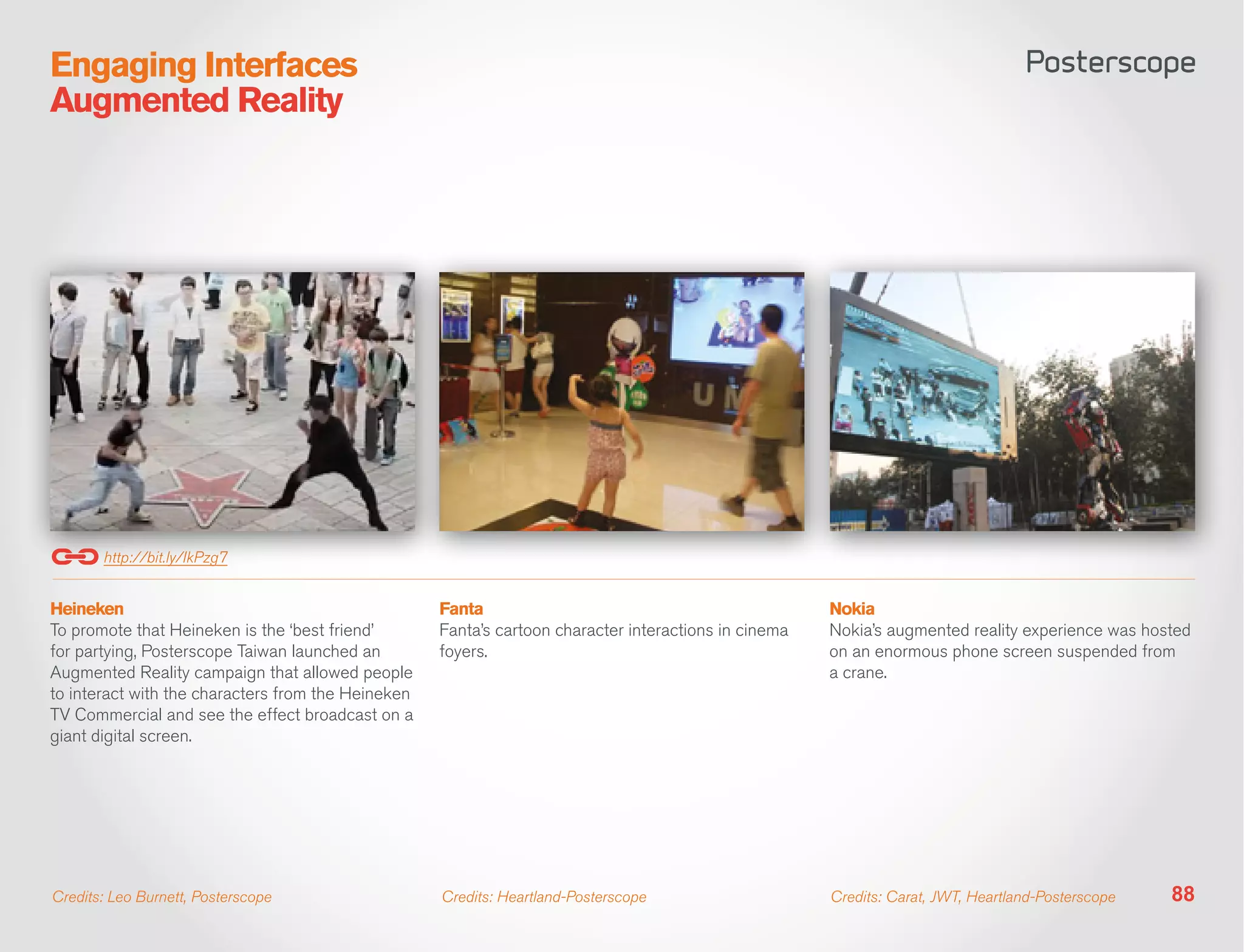The width and height of the screenshot is (1244, 952).
Task: Click the Fanta section title
Action: point(461,608)
